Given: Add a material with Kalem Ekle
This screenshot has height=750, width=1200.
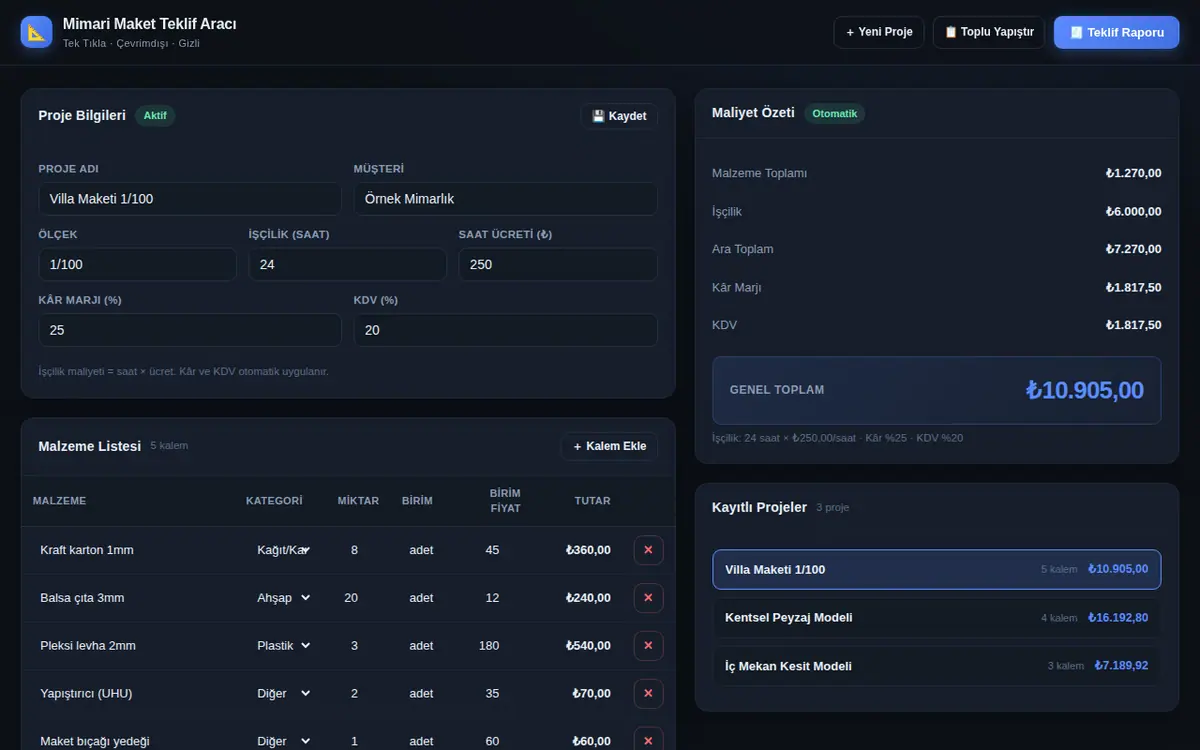Looking at the screenshot, I should coord(609,446).
